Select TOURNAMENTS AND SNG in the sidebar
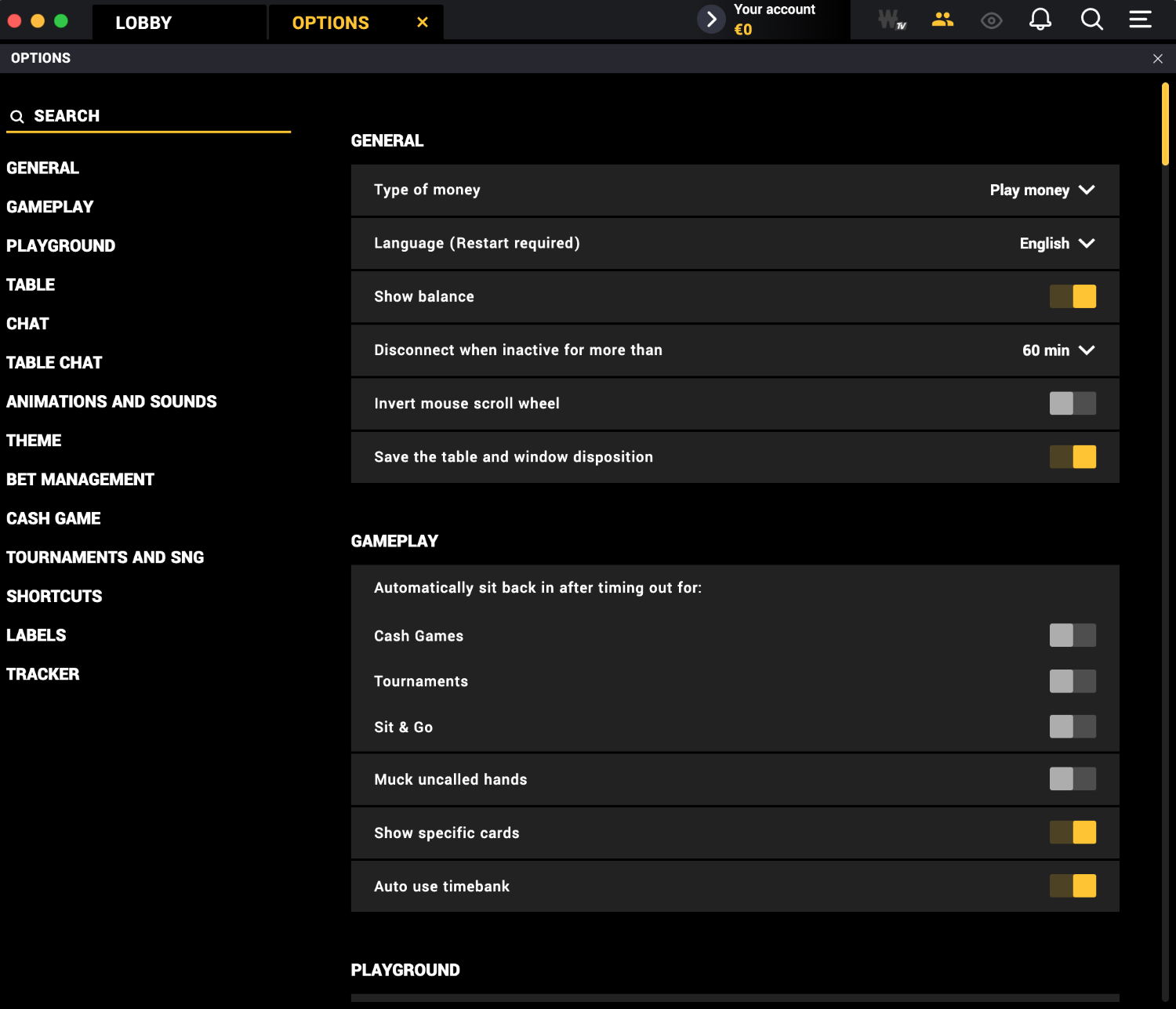This screenshot has width=1176, height=1009. pos(105,557)
